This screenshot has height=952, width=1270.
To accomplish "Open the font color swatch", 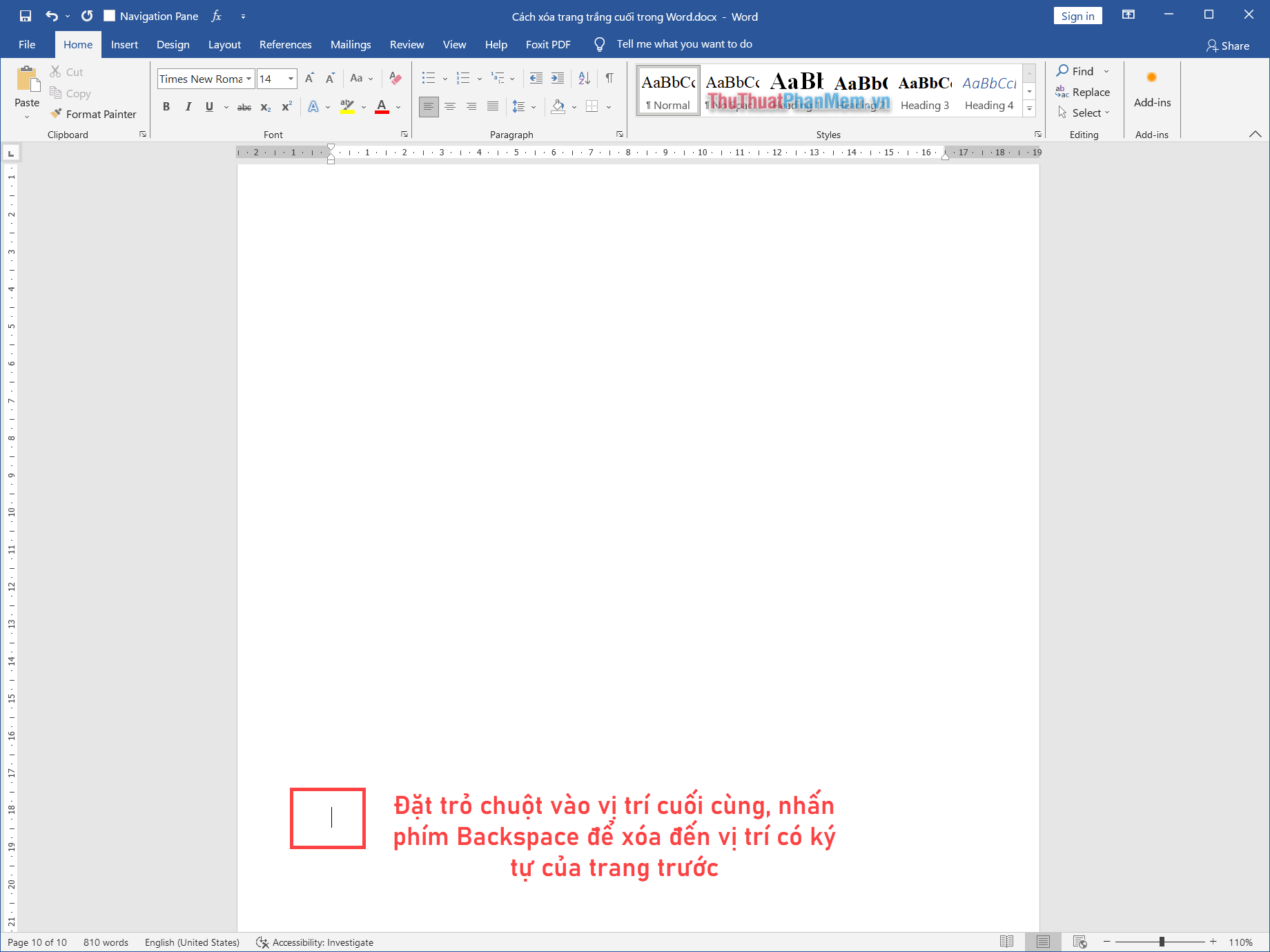I will point(382,106).
